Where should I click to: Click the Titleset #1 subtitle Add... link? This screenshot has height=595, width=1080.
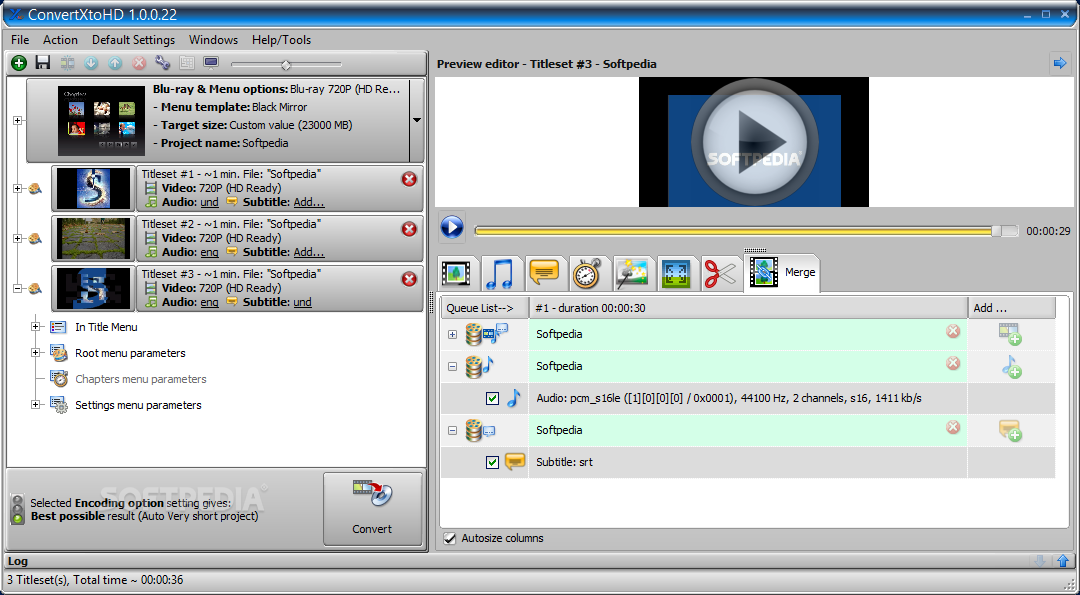pyautogui.click(x=309, y=202)
